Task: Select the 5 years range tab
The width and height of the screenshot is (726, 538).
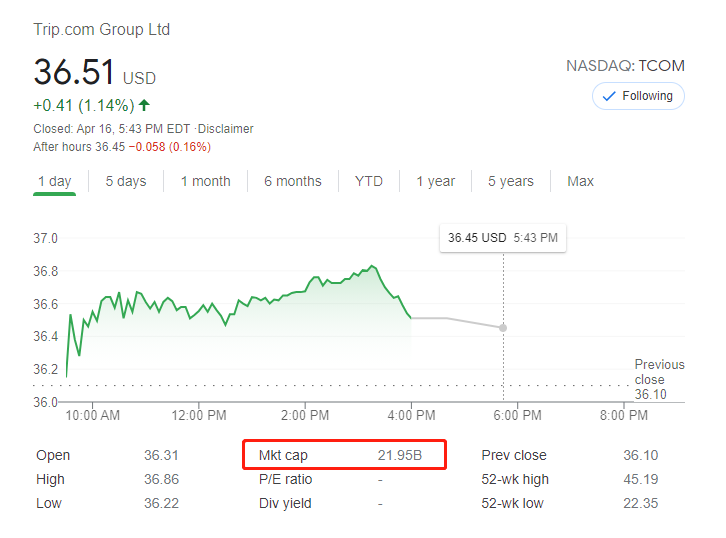Action: click(x=511, y=181)
